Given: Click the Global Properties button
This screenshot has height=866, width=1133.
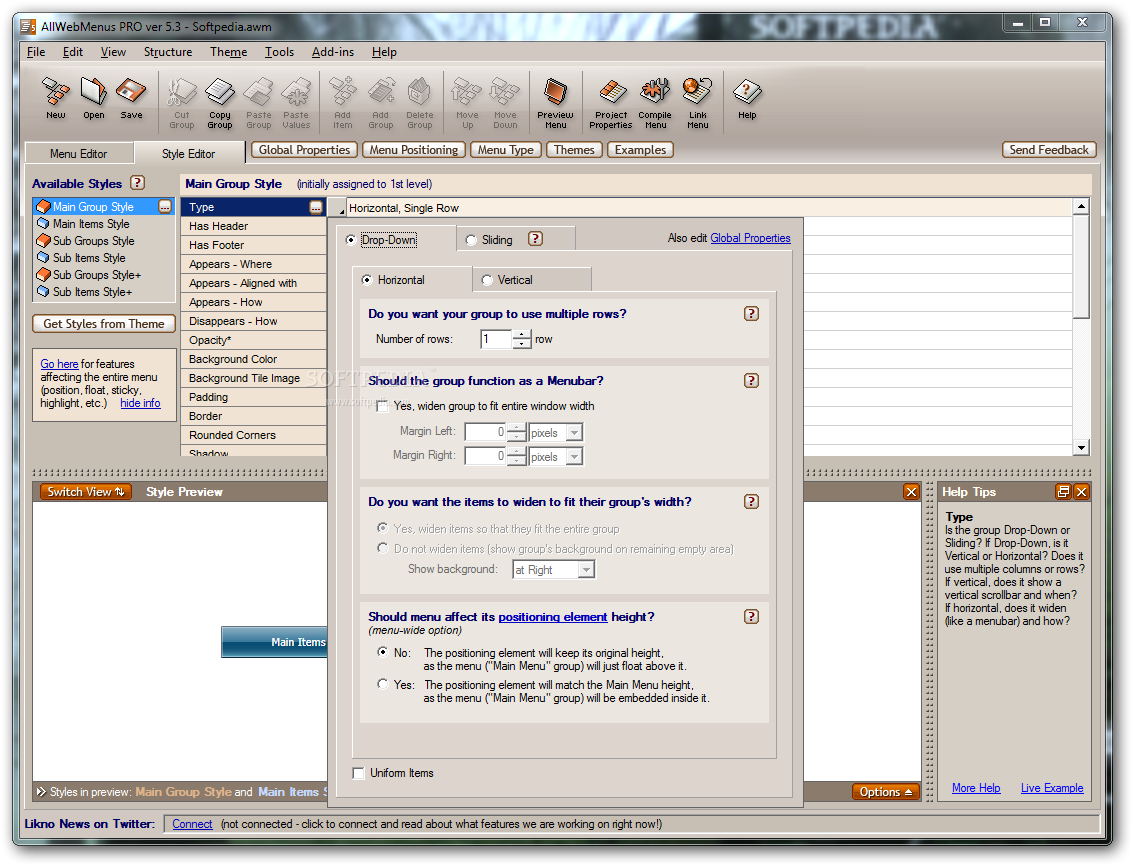Looking at the screenshot, I should [x=304, y=150].
